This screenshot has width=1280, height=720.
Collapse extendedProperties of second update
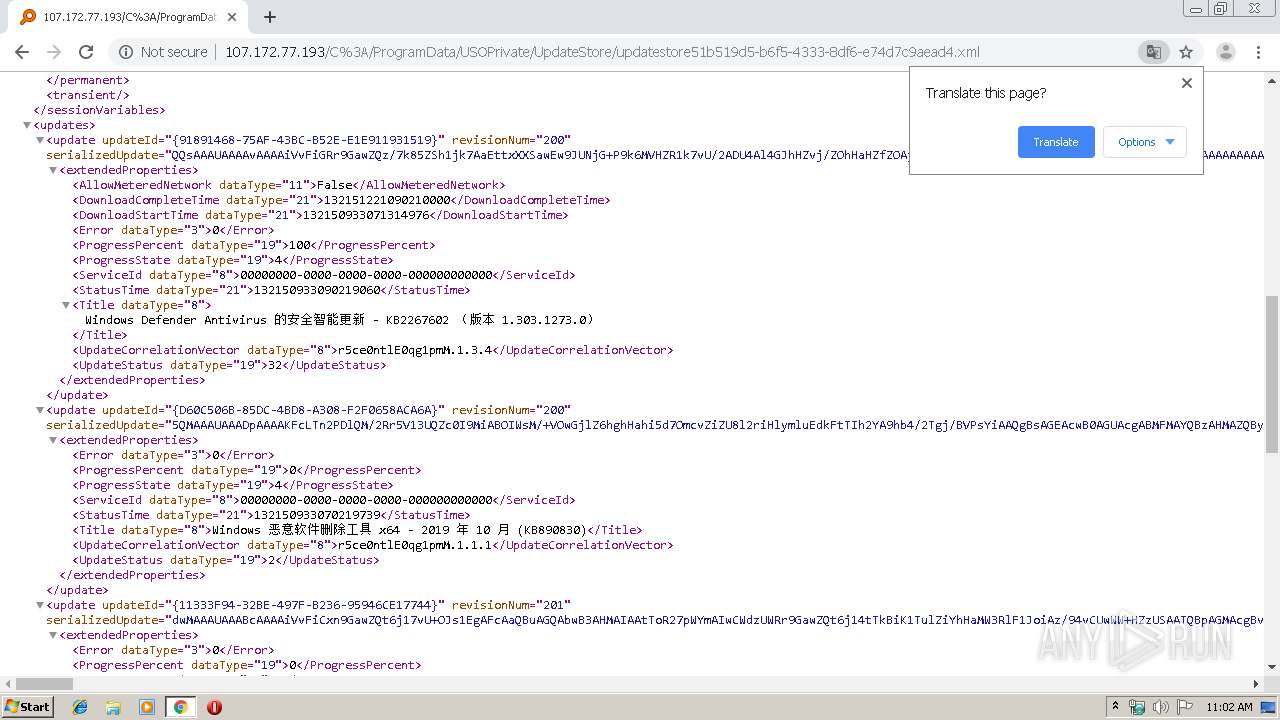pos(53,440)
